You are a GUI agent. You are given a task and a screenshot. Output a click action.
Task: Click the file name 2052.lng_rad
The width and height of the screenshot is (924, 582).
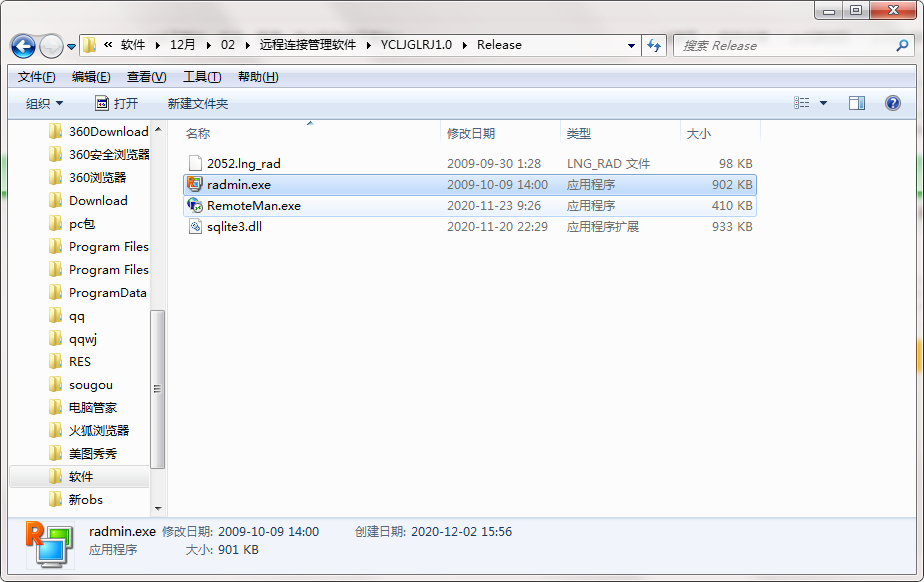pos(243,164)
